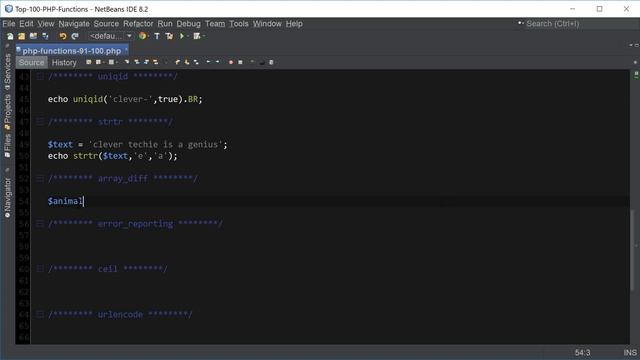Select the Chrome browser icon in toolbar
The height and width of the screenshot is (360, 640).
(x=142, y=36)
